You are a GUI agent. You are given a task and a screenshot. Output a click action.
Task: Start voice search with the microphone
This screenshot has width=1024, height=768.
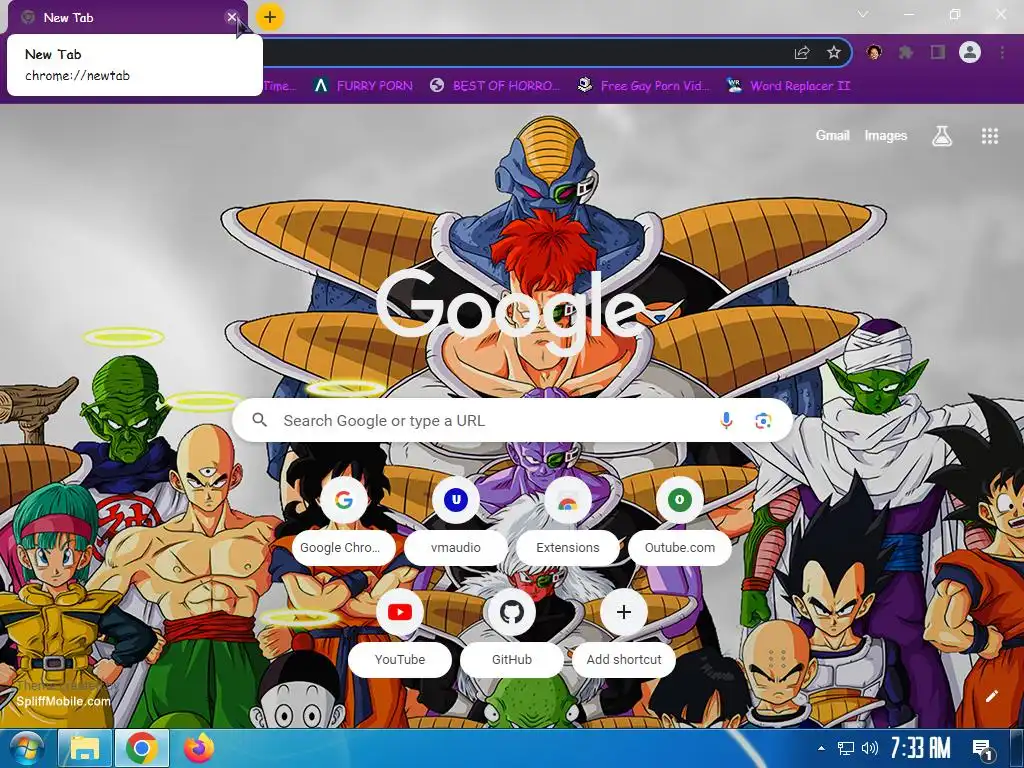[726, 421]
